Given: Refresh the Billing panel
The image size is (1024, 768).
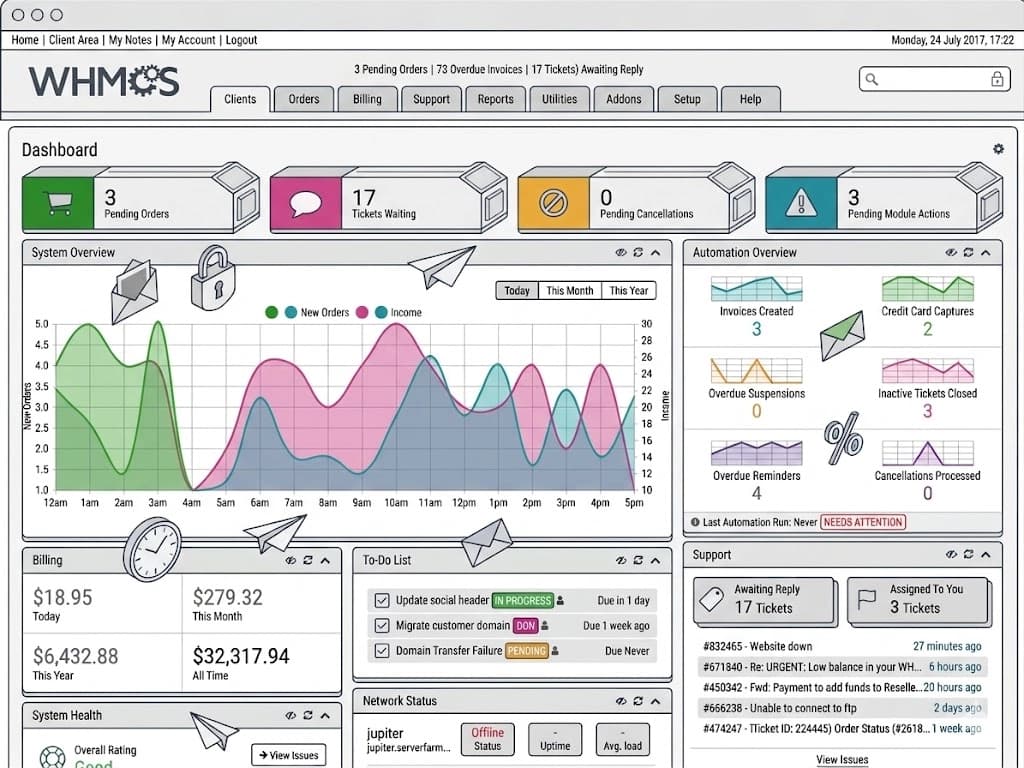Looking at the screenshot, I should (x=308, y=560).
